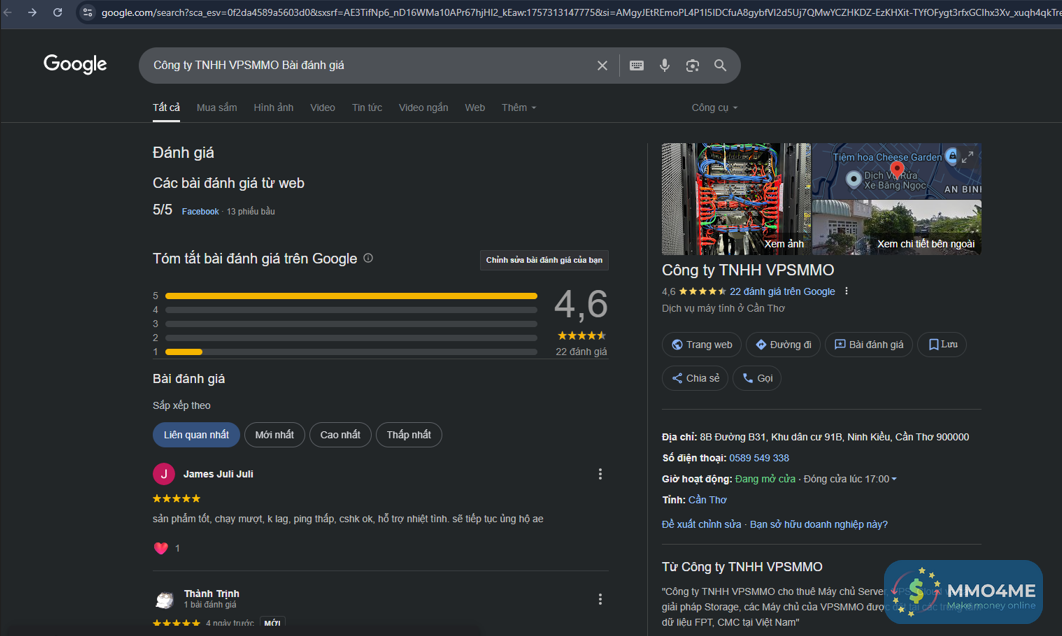Open site information icon in address bar
This screenshot has height=636, width=1062.
87,12
